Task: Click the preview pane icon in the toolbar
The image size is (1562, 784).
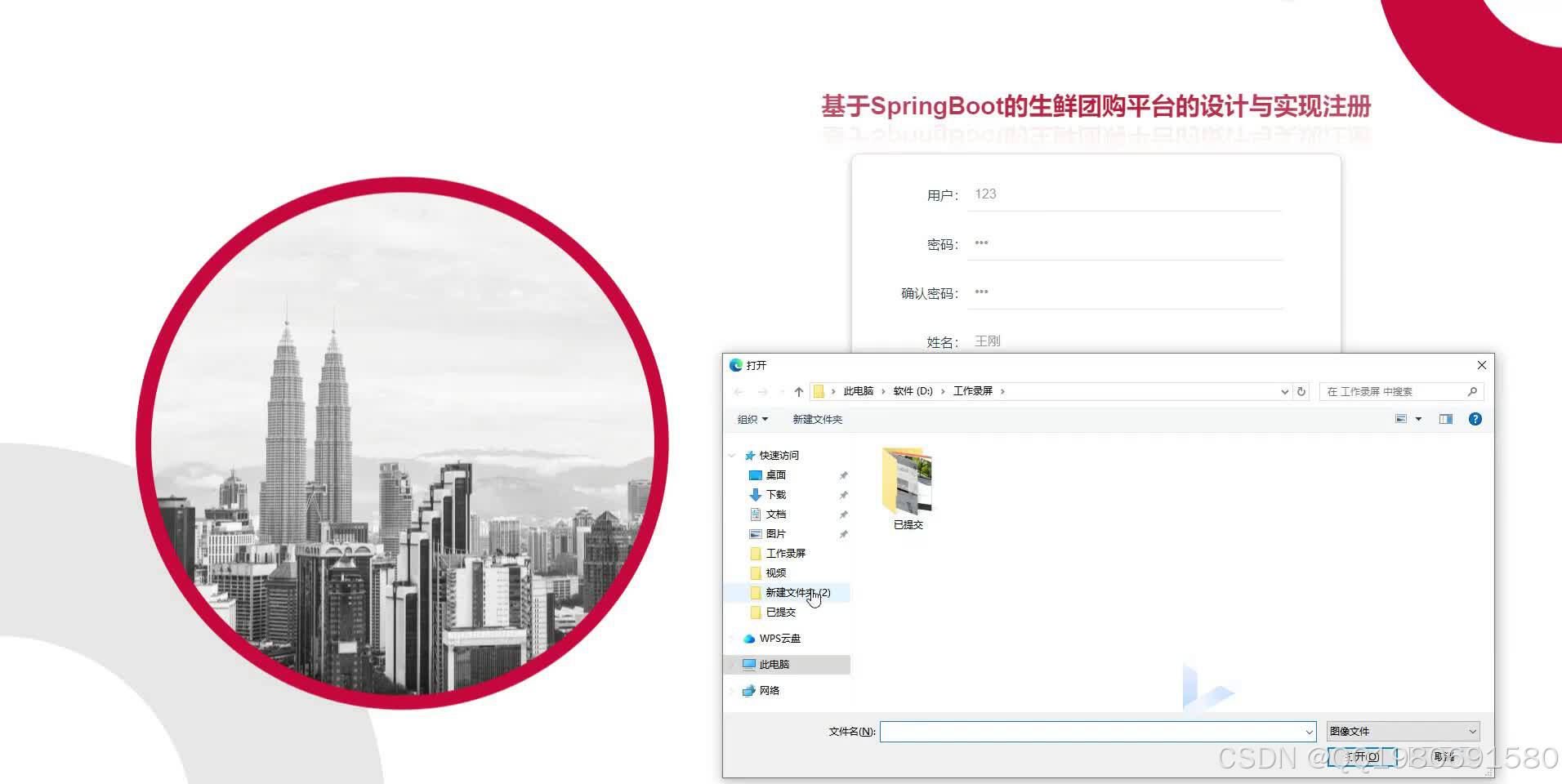Action: point(1445,419)
